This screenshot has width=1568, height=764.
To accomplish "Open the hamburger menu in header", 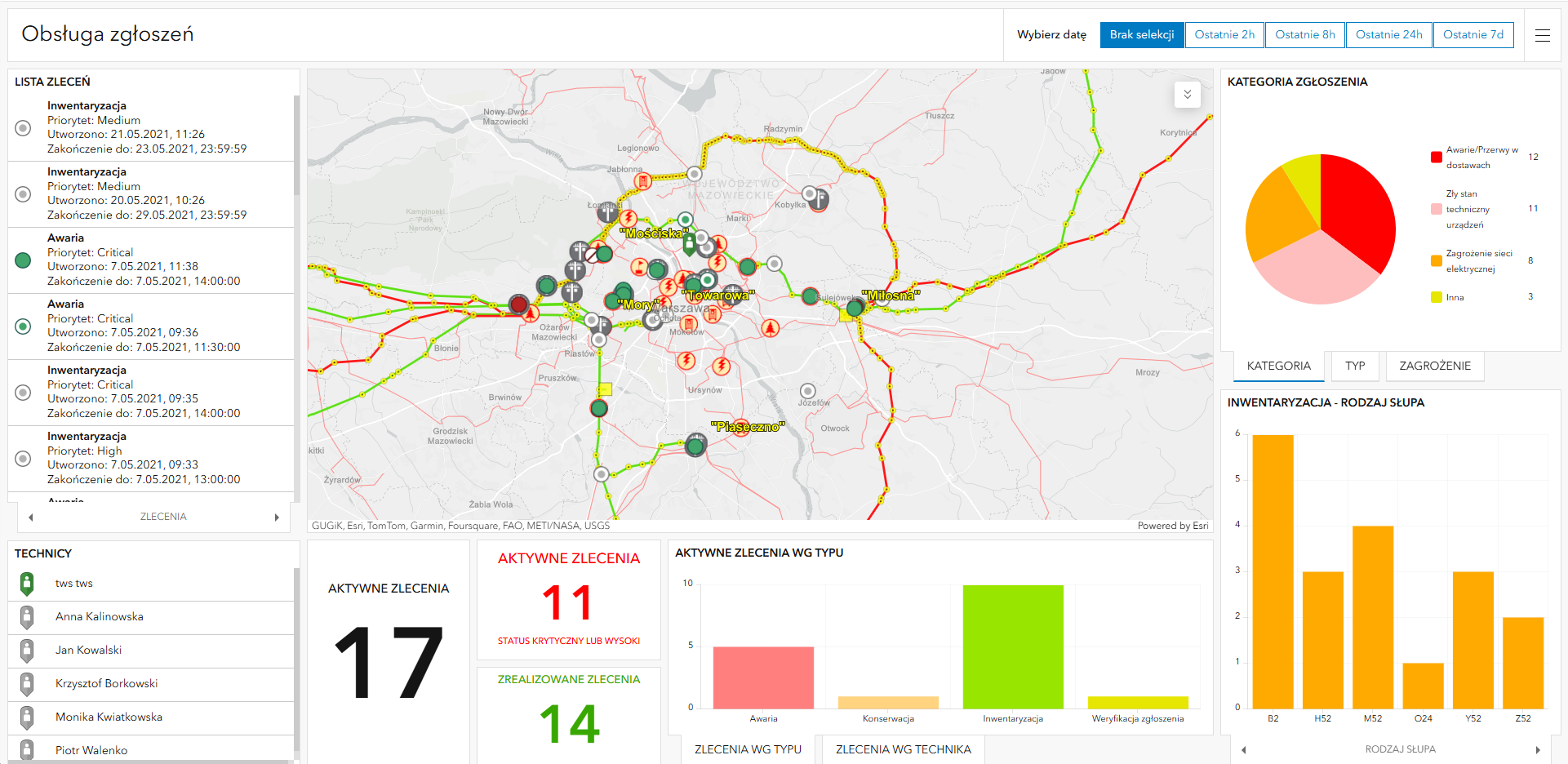I will click(x=1542, y=35).
